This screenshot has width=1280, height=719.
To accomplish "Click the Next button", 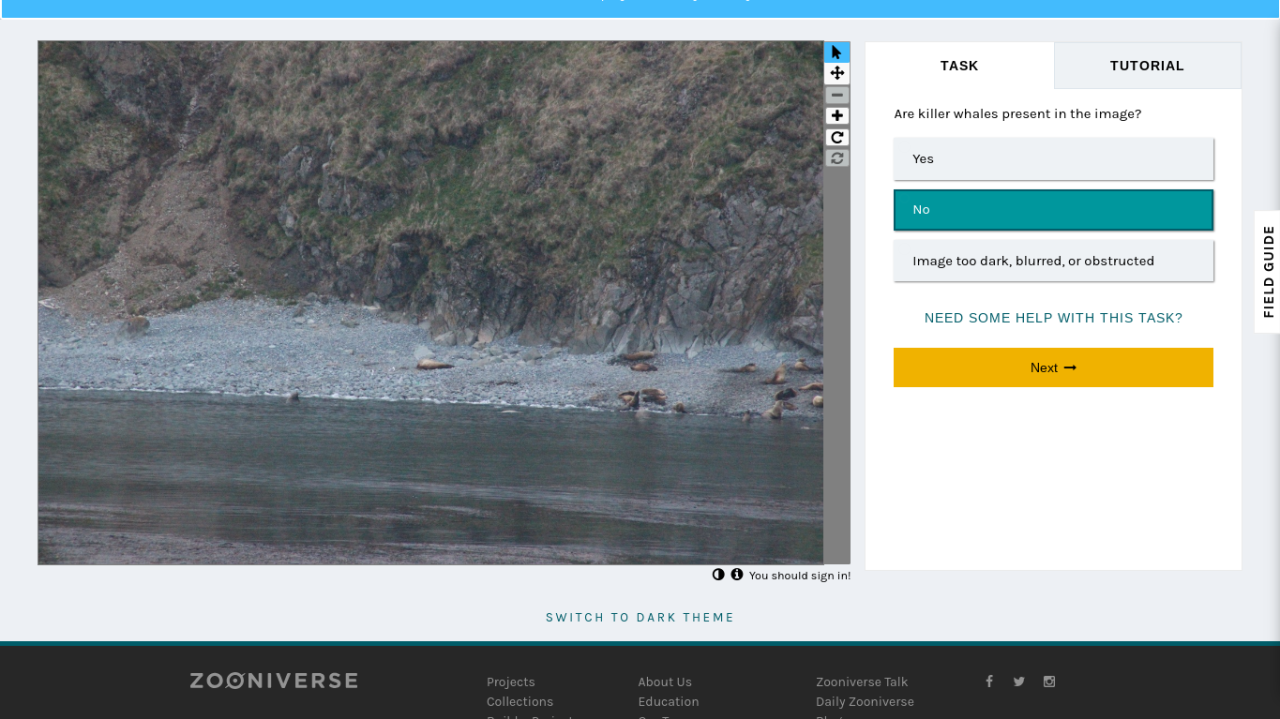I will [1053, 368].
